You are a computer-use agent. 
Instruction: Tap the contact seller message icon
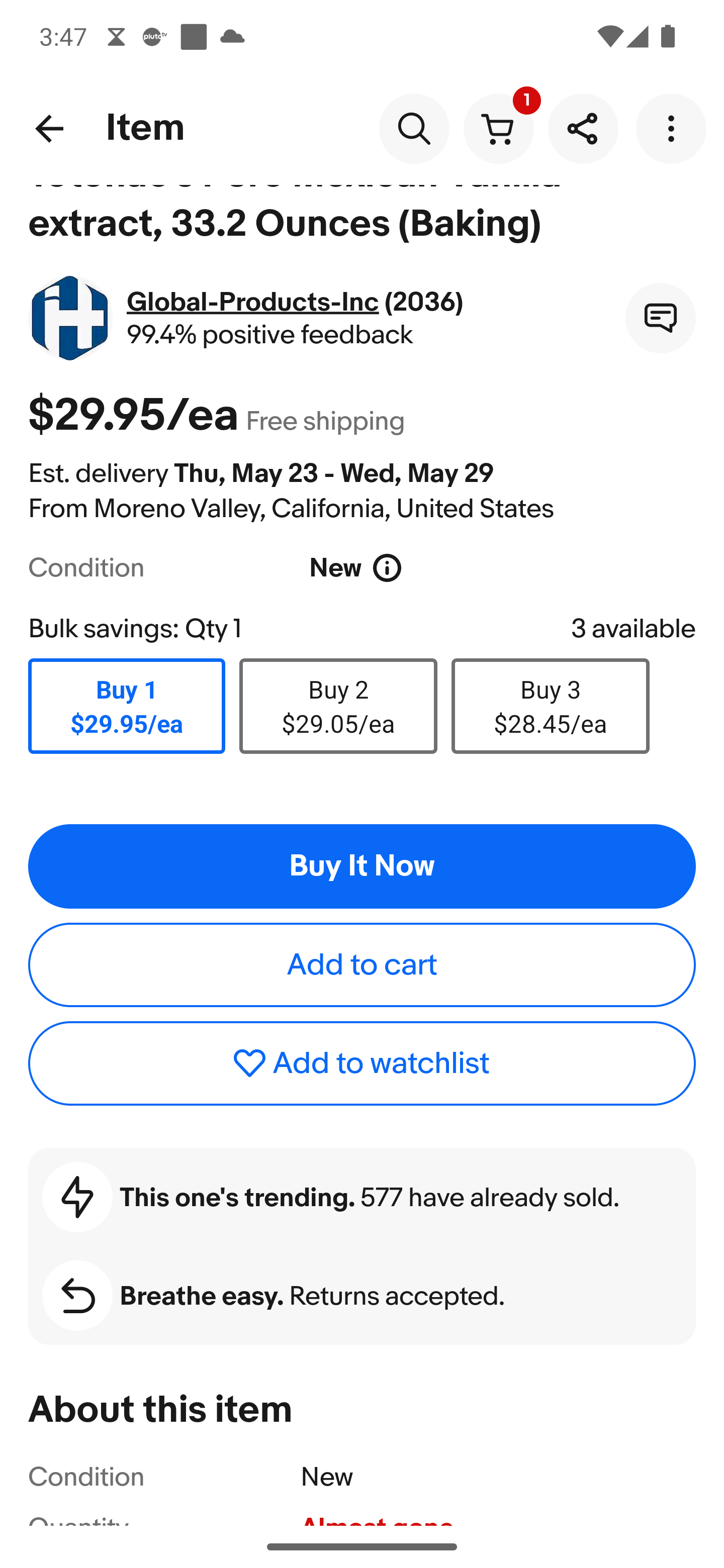coord(660,318)
